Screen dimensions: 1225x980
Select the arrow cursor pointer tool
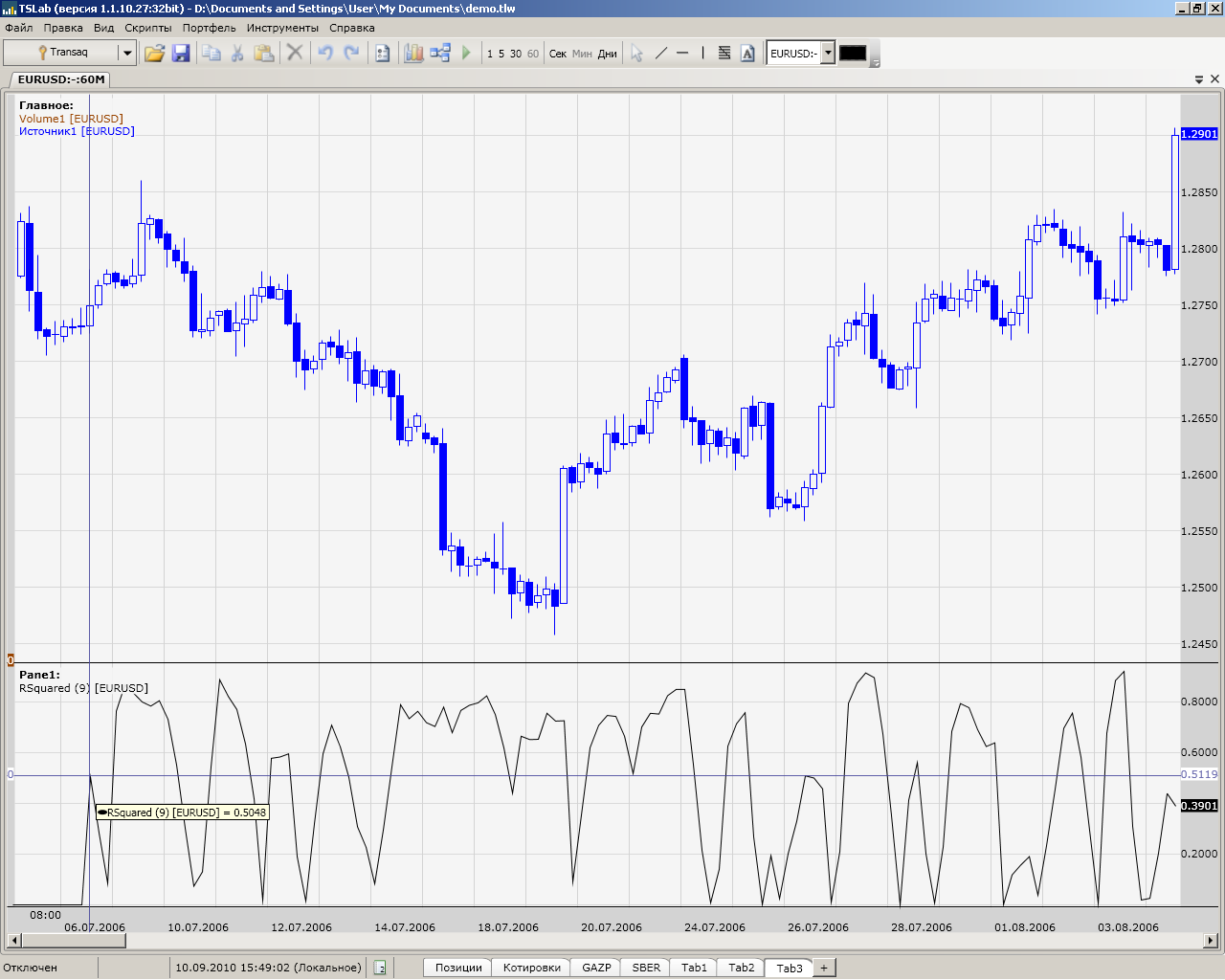click(636, 54)
